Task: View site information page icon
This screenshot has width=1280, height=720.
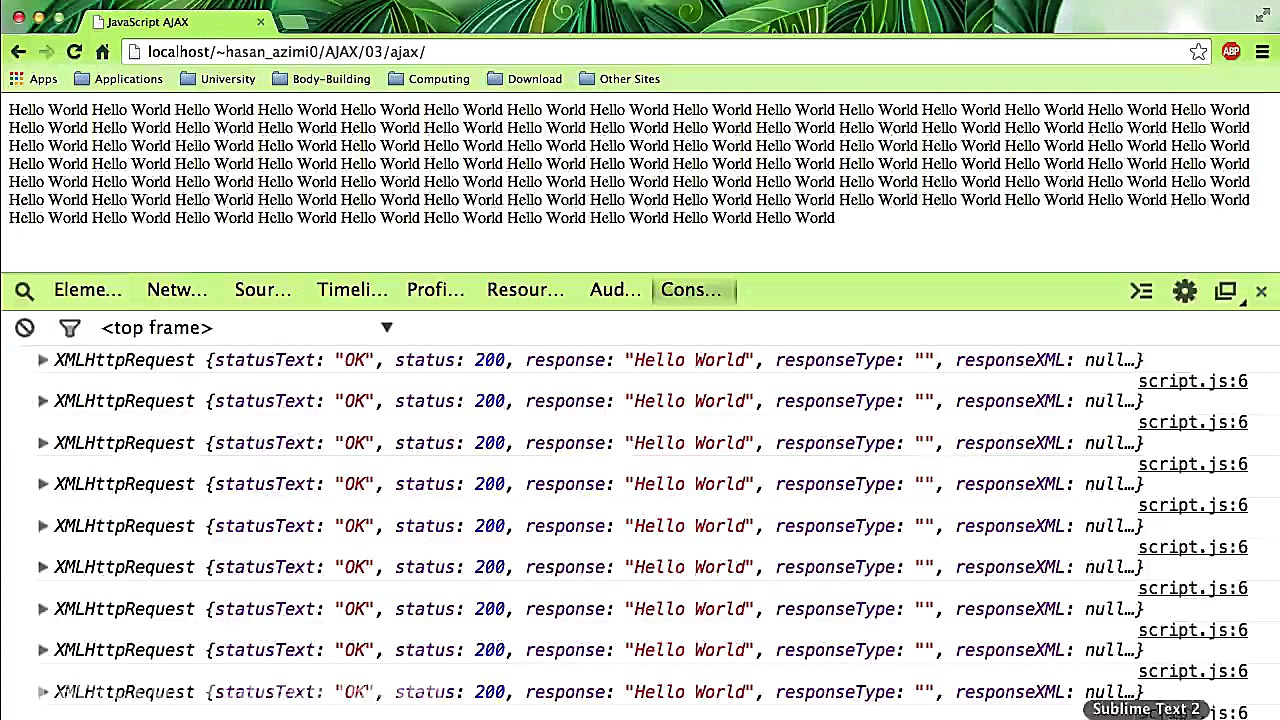Action: point(135,52)
